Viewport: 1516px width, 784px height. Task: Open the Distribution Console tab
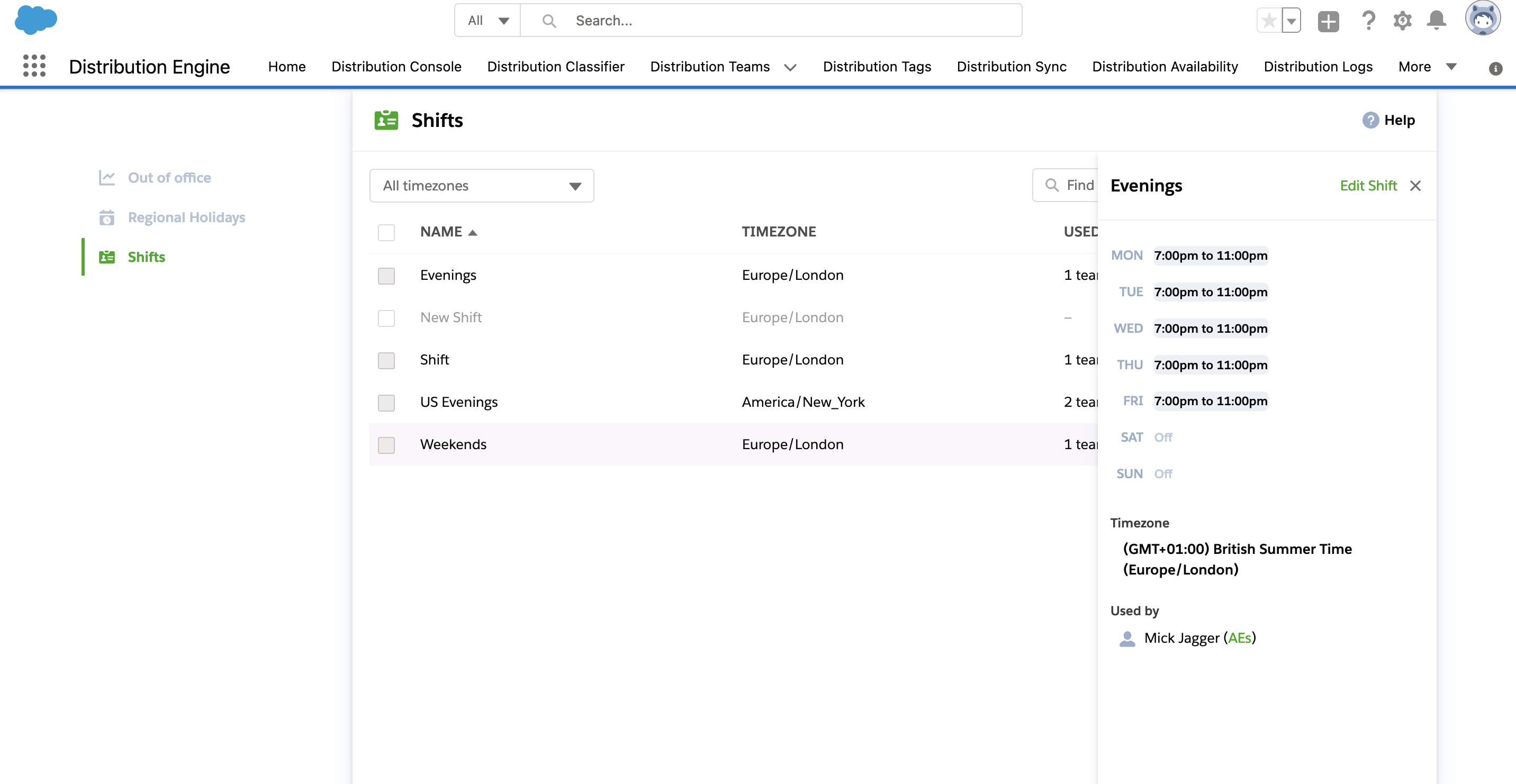coord(396,67)
